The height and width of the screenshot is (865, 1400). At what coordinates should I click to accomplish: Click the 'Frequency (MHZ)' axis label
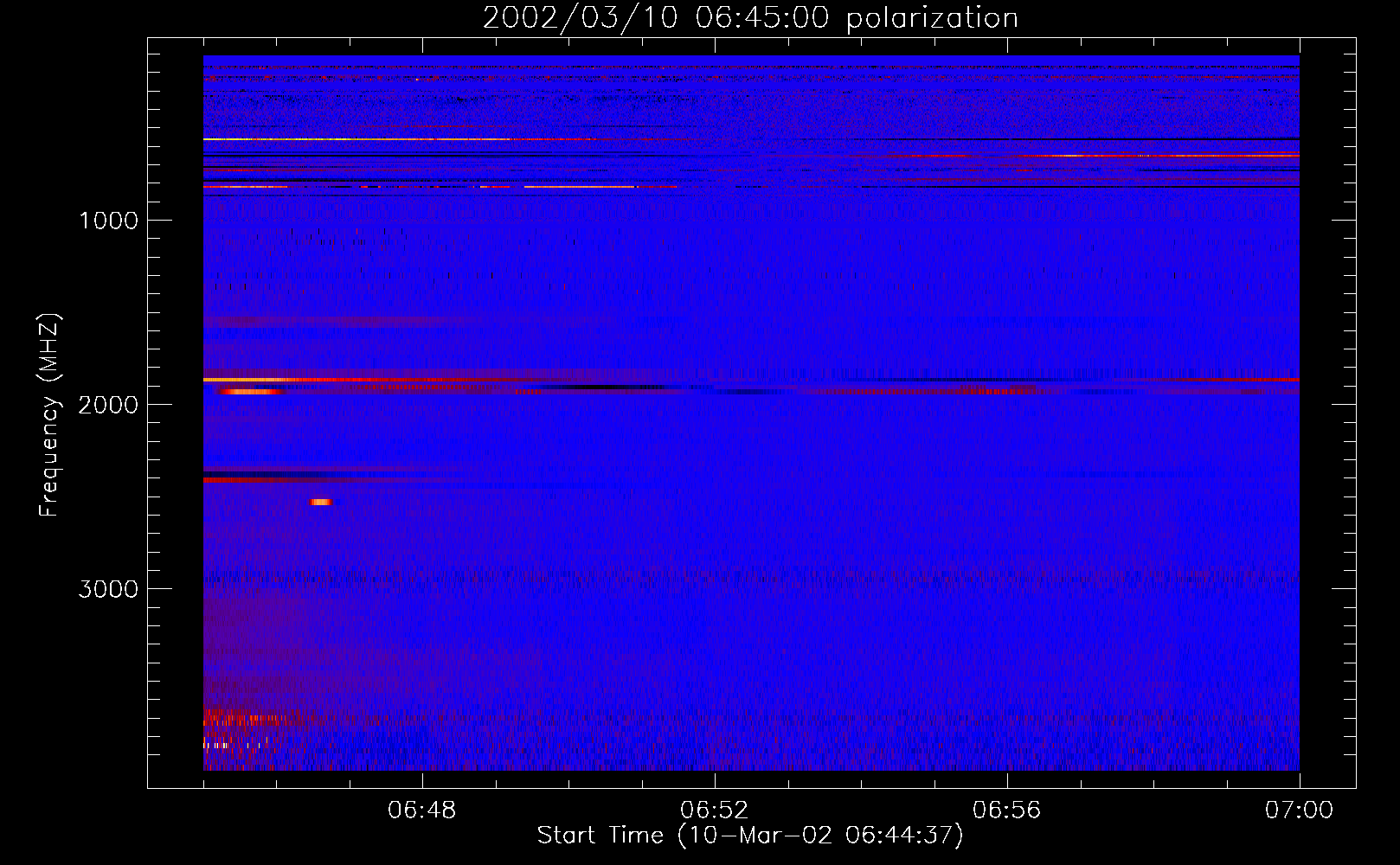[49, 414]
